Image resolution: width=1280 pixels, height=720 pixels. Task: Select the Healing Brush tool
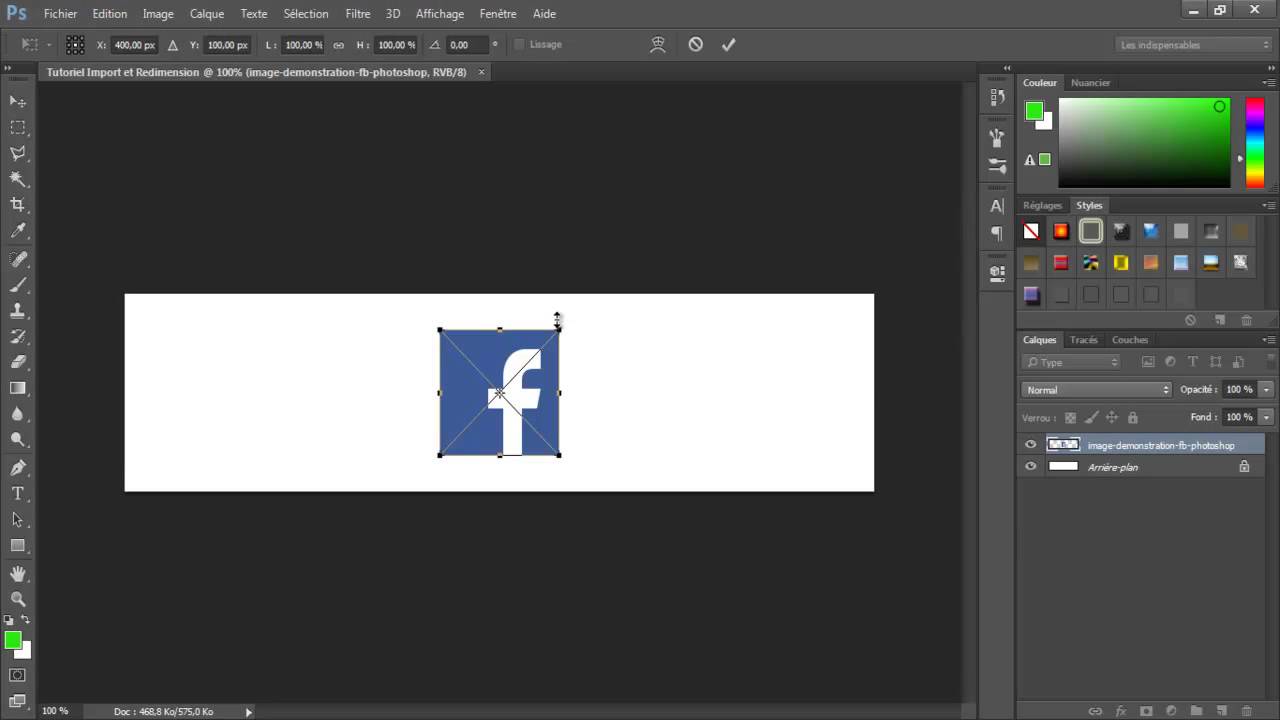[x=18, y=259]
